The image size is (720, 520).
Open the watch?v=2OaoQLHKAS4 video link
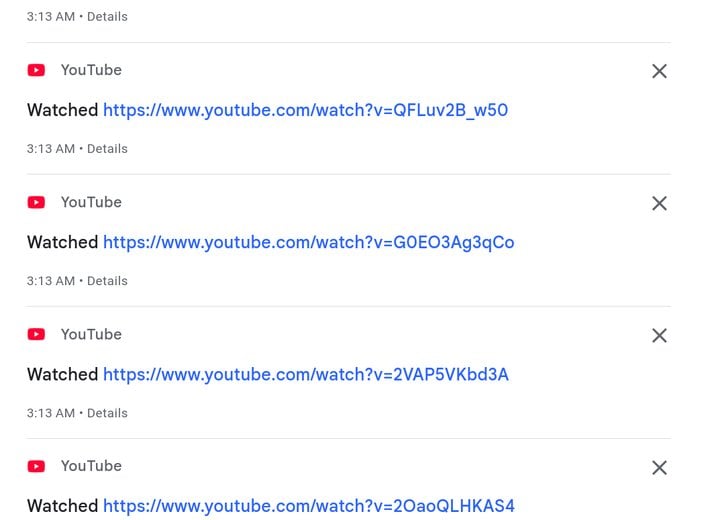pos(309,506)
